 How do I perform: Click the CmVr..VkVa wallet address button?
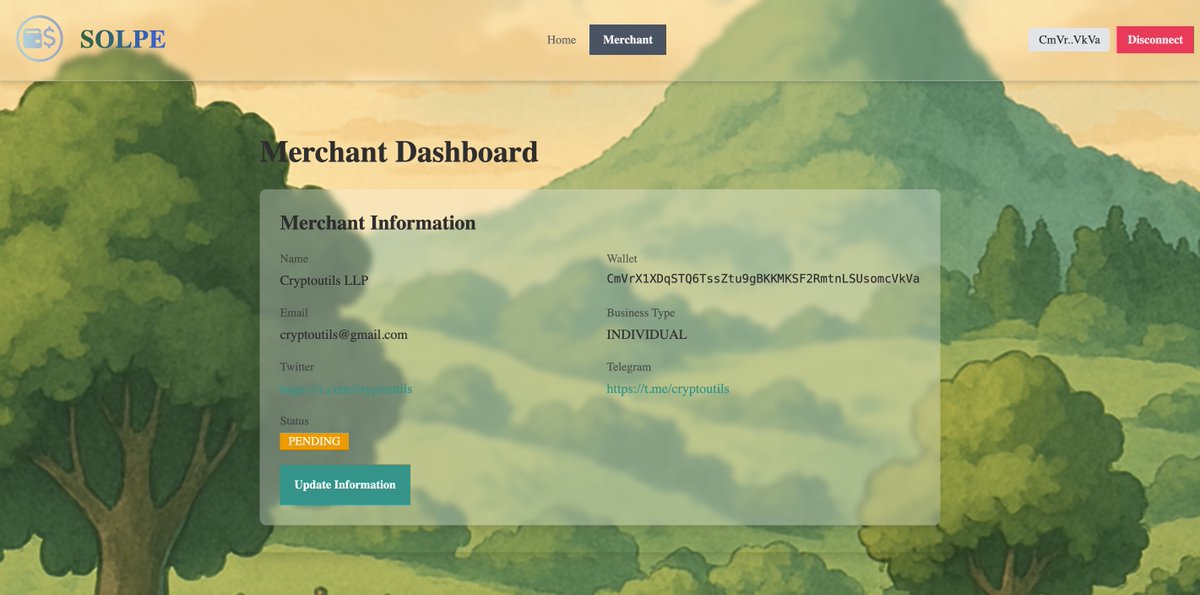pos(1069,40)
